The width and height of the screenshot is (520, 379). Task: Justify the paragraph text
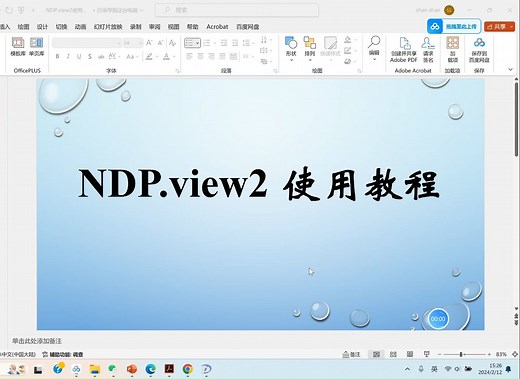click(x=222, y=56)
